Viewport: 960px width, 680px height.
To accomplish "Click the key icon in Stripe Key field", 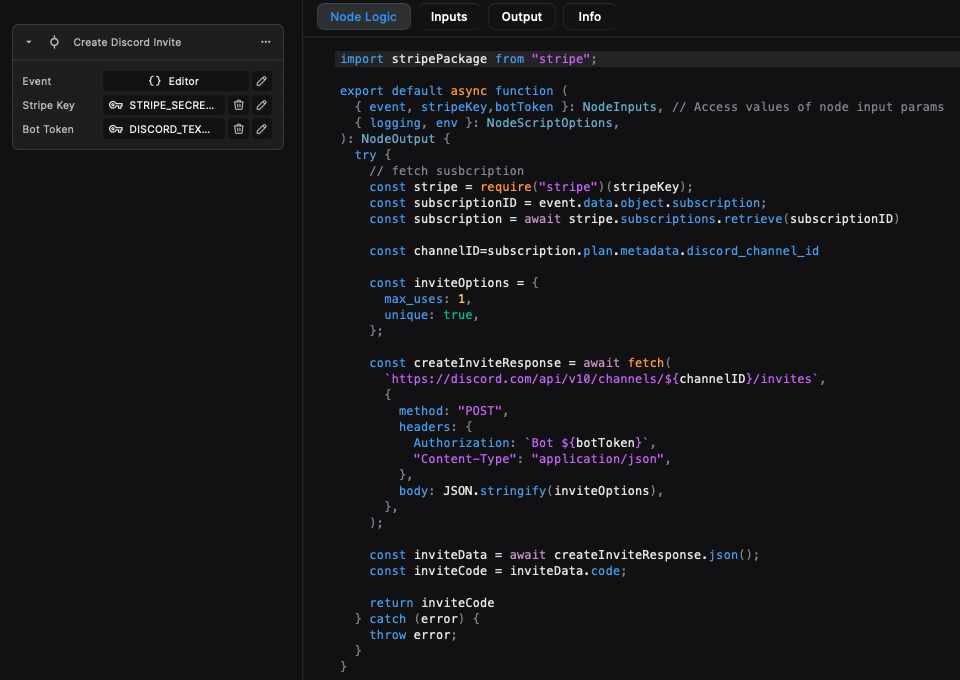I will tap(116, 105).
